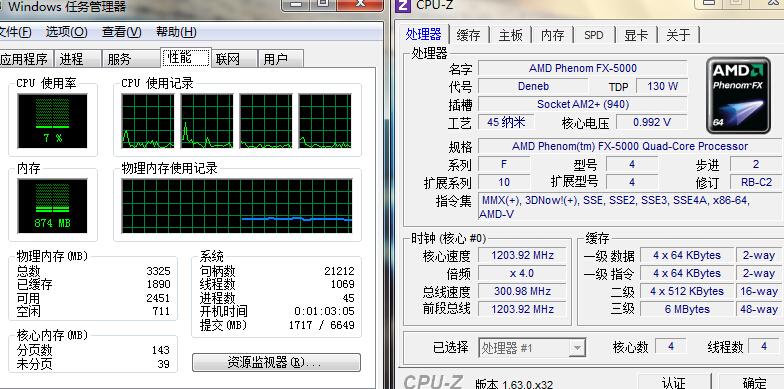Click the first CPU 使用记录 core graph
Viewport: 784px width, 389px height.
coord(148,120)
